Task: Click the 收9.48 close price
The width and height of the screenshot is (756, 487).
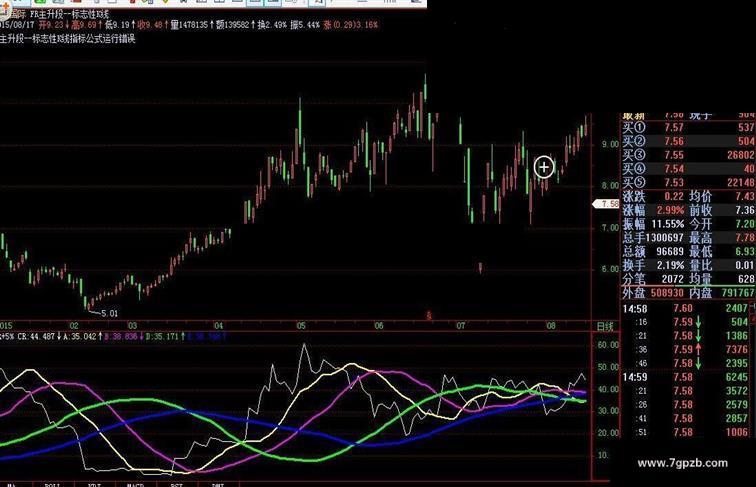Action: pos(150,25)
